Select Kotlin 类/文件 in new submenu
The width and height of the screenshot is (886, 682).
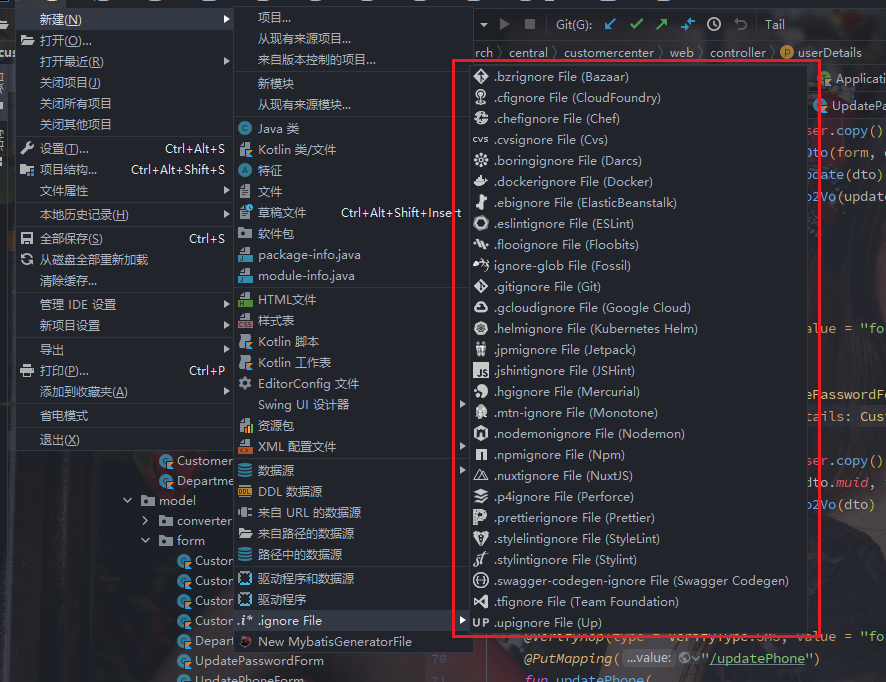click(x=353, y=149)
